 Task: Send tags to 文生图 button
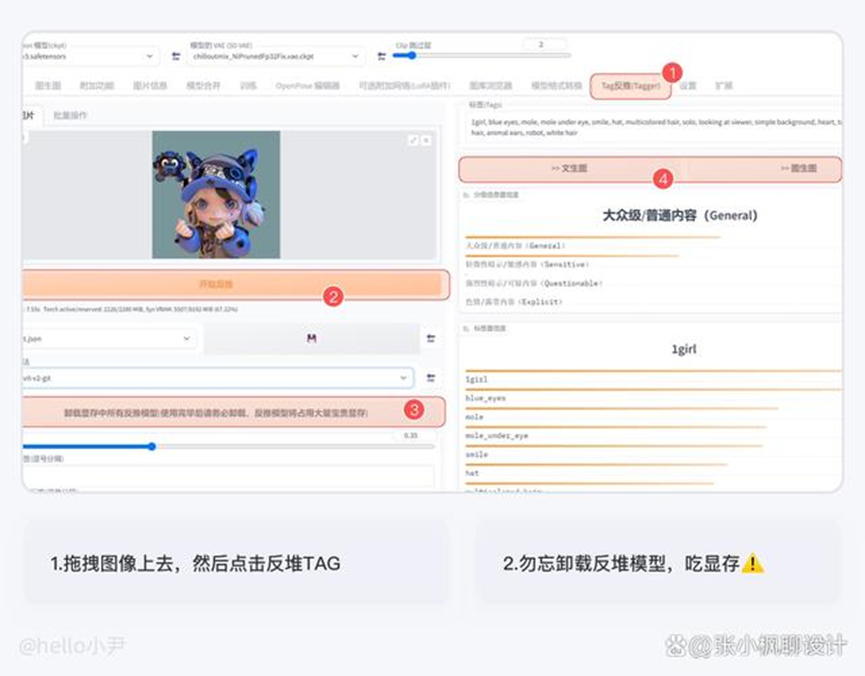click(x=570, y=168)
